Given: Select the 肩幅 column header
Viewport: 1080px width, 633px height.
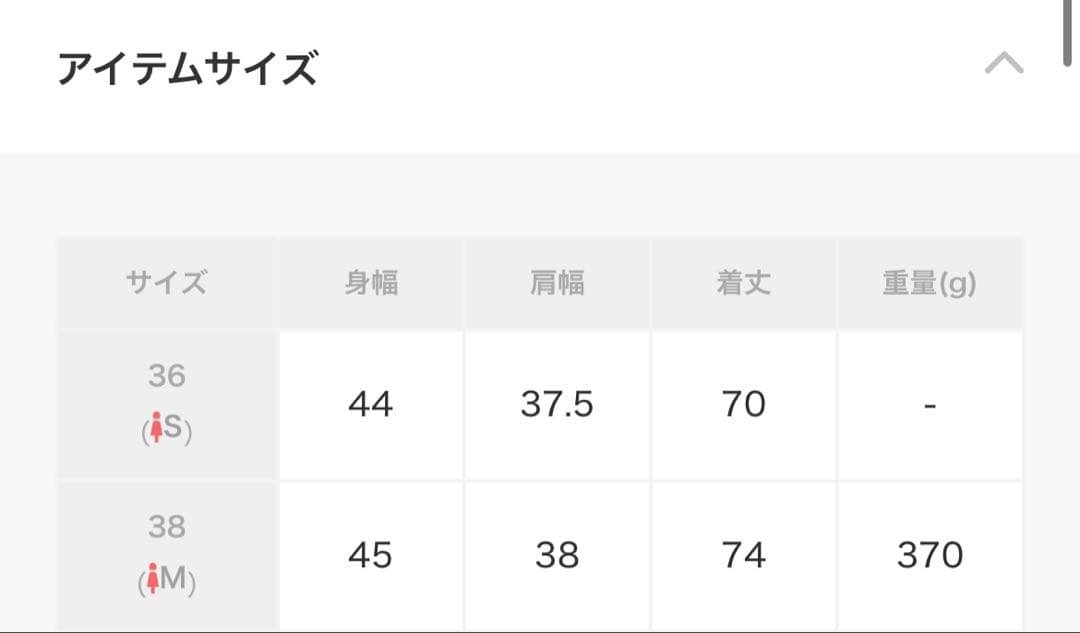Looking at the screenshot, I should pos(557,284).
